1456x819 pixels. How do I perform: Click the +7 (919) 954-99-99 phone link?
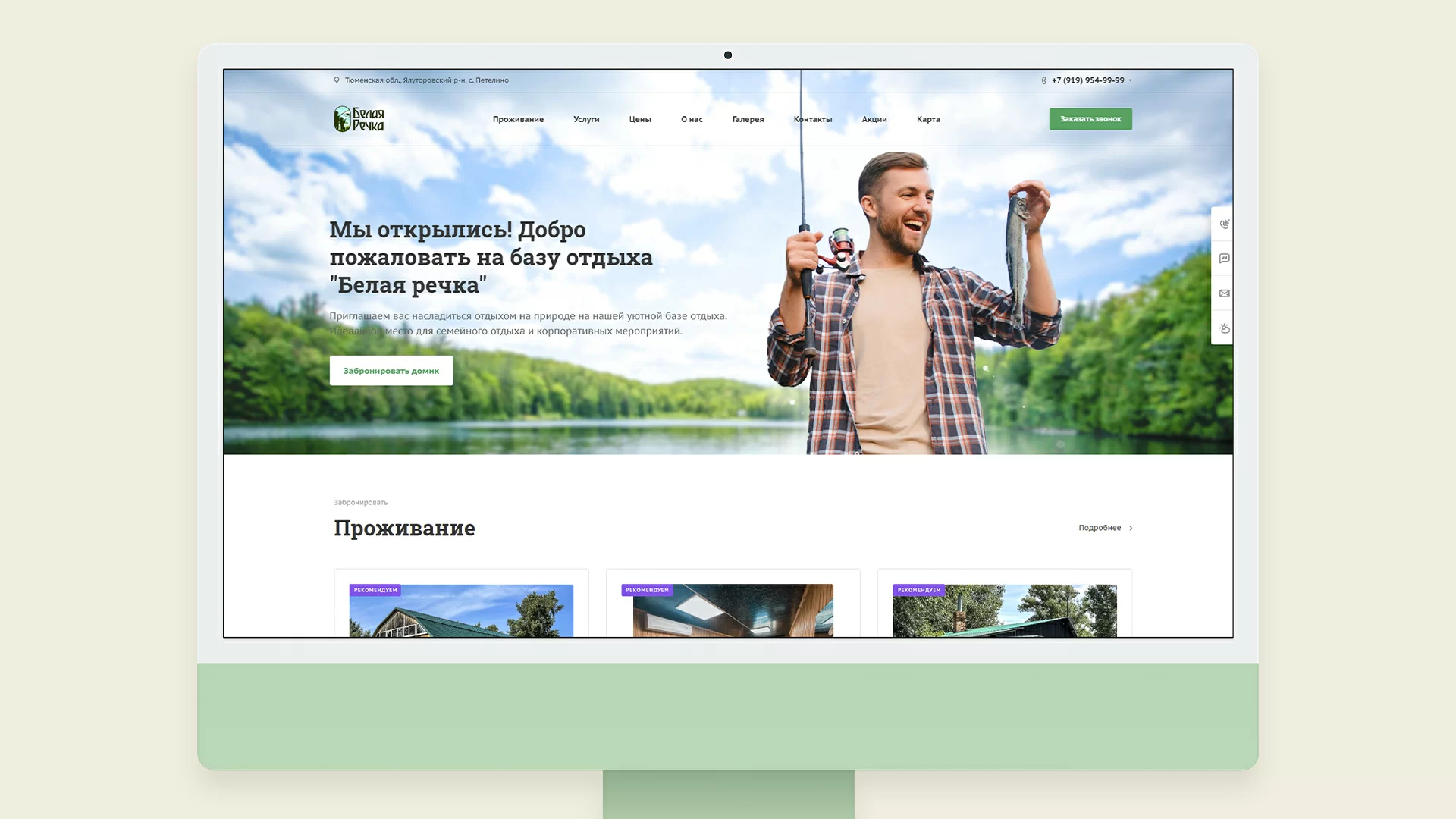pyautogui.click(x=1087, y=80)
